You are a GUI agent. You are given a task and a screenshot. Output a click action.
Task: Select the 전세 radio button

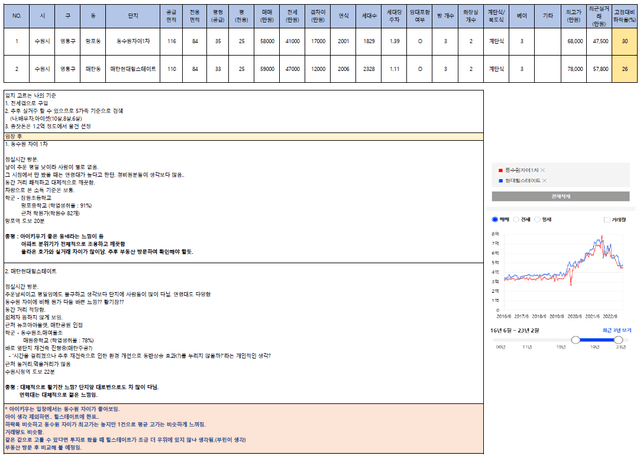516,220
